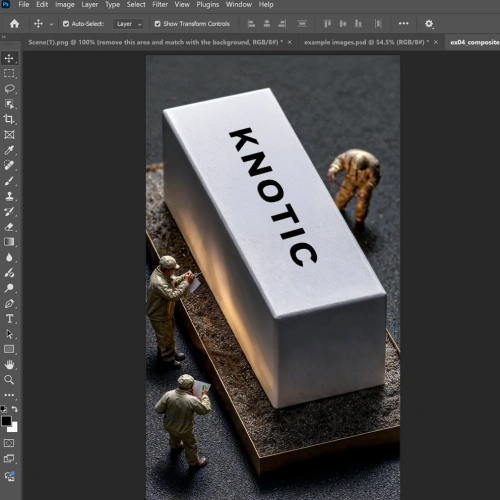The image size is (500, 500).
Task: Select the Horizontal Type tool
Action: click(x=9, y=319)
